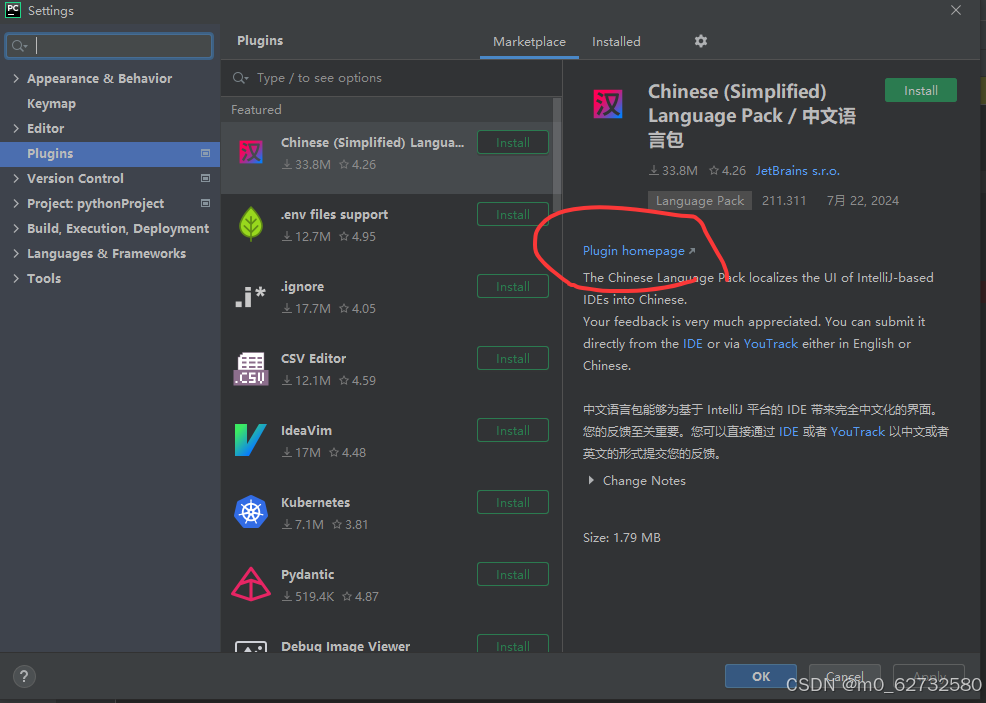Switch to the Marketplace tab
986x703 pixels.
(529, 42)
